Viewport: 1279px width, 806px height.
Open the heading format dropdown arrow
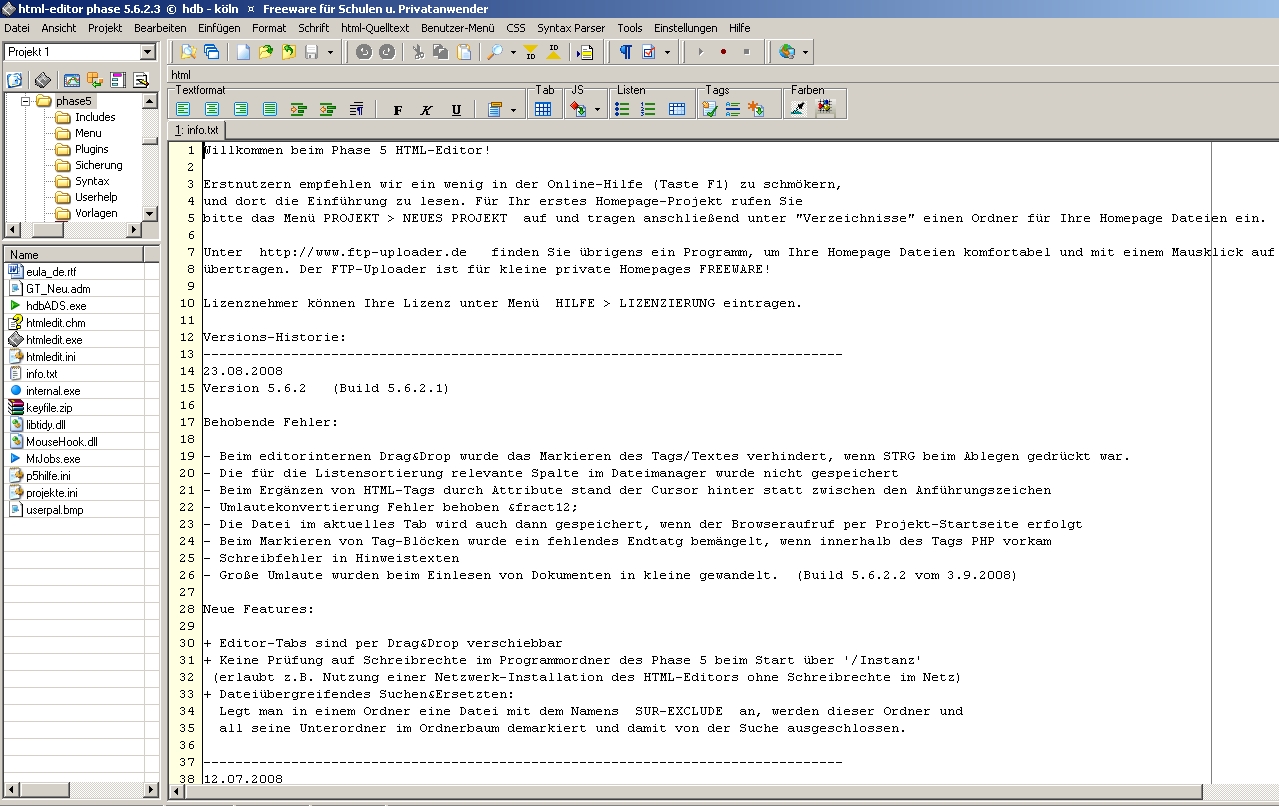513,109
